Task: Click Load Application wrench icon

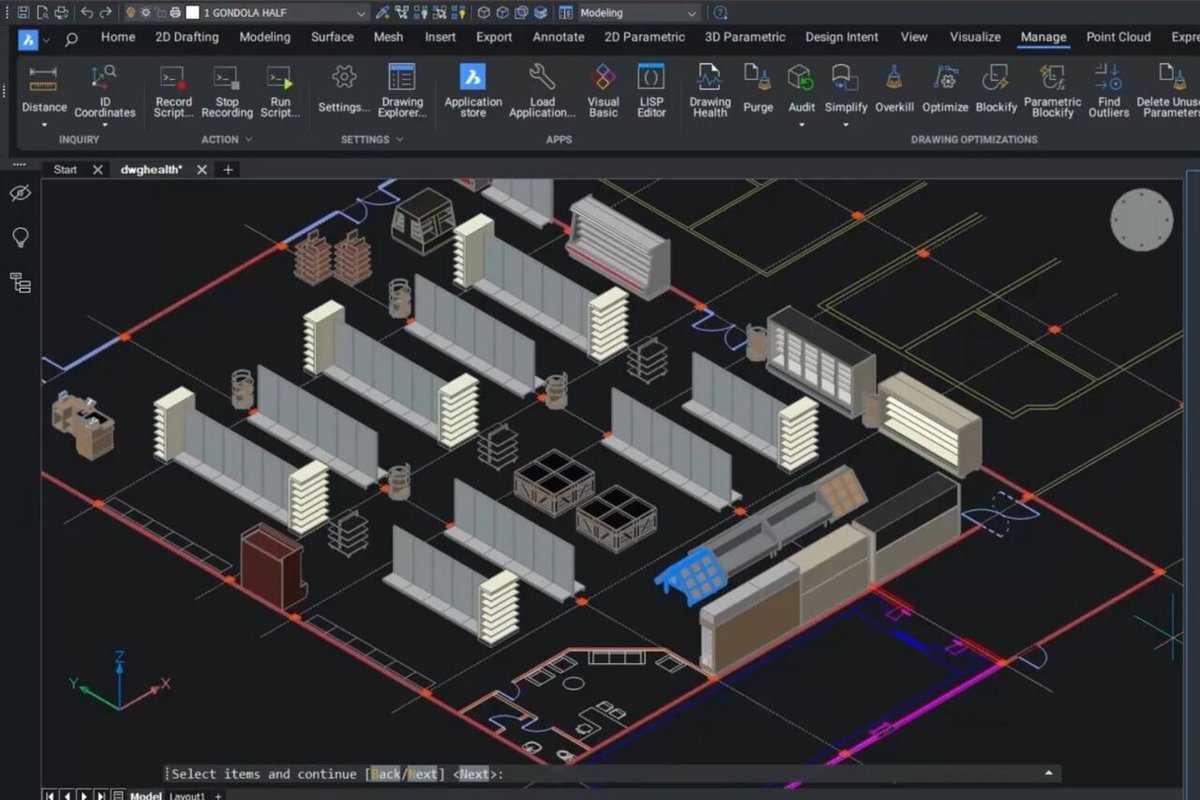Action: click(542, 77)
